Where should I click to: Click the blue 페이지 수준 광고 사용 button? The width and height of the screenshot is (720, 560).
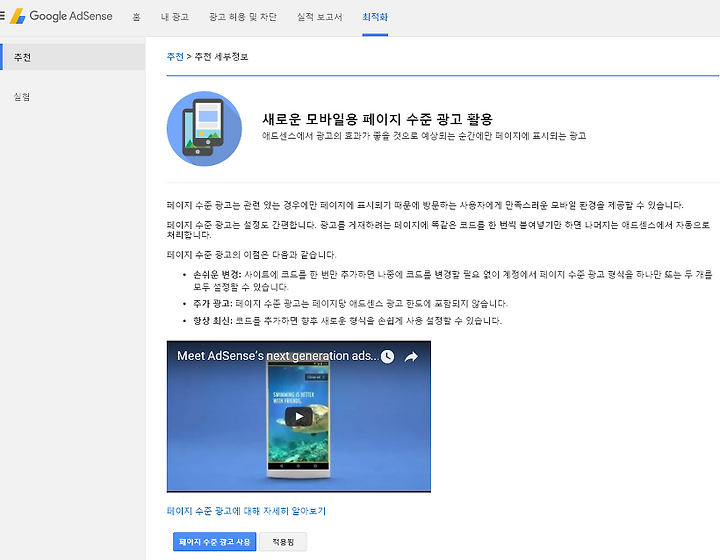(214, 542)
